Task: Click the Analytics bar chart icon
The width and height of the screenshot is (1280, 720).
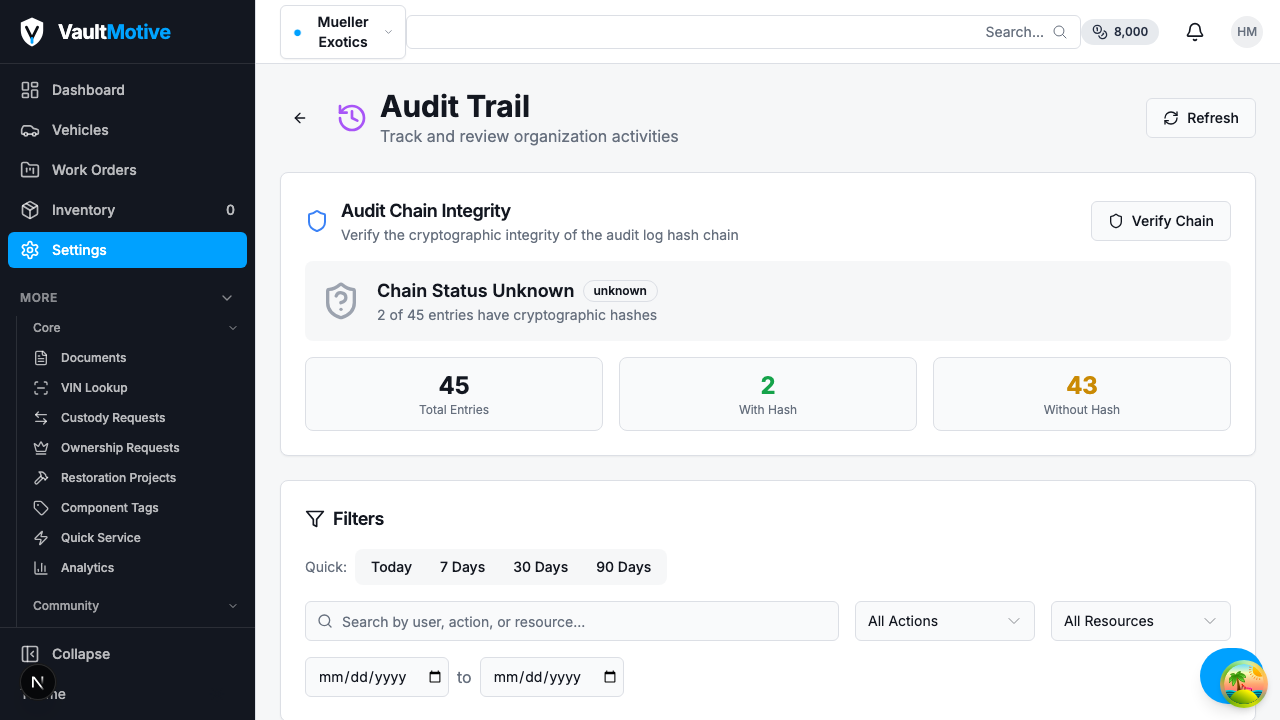Action: click(x=41, y=568)
